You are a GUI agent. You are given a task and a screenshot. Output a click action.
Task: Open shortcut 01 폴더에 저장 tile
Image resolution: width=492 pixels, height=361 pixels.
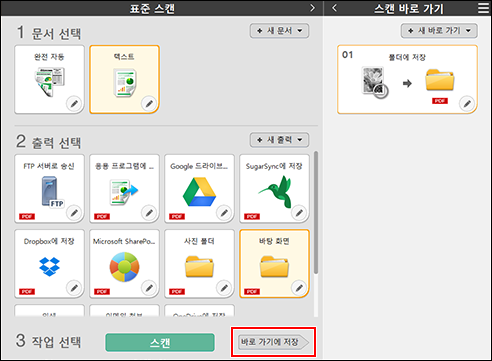pyautogui.click(x=407, y=79)
